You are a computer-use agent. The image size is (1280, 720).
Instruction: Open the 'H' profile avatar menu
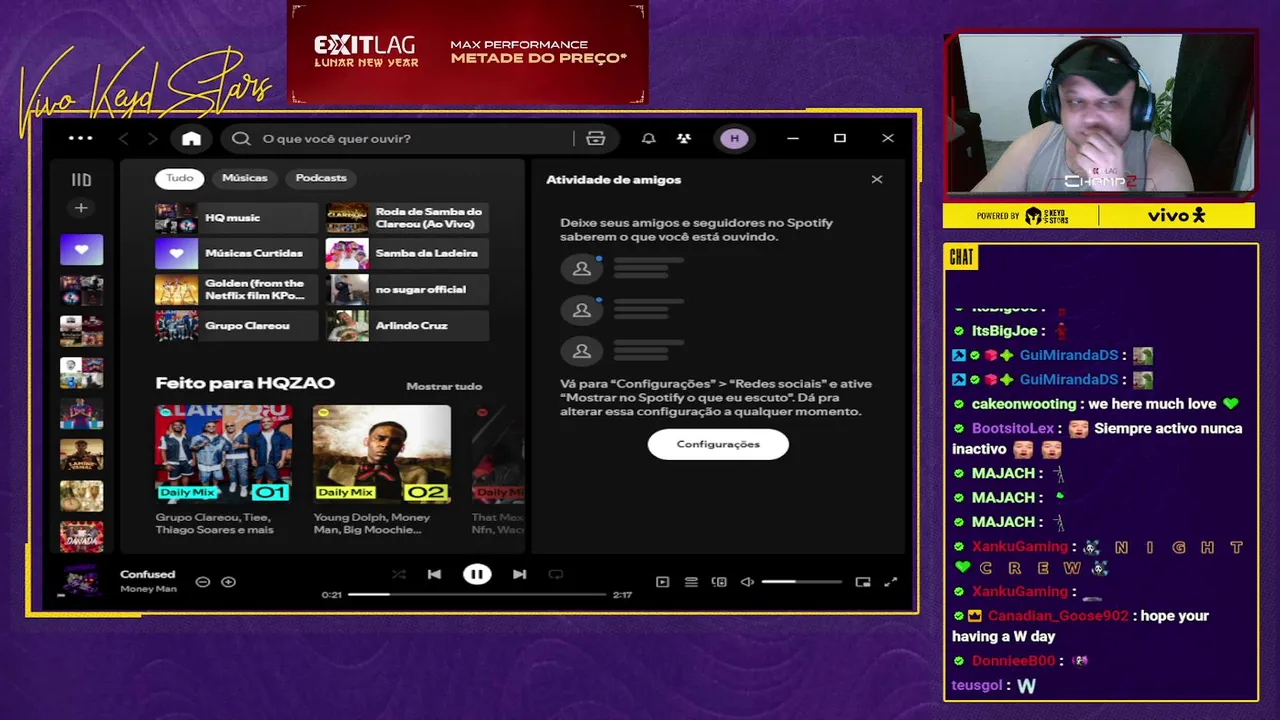click(734, 138)
